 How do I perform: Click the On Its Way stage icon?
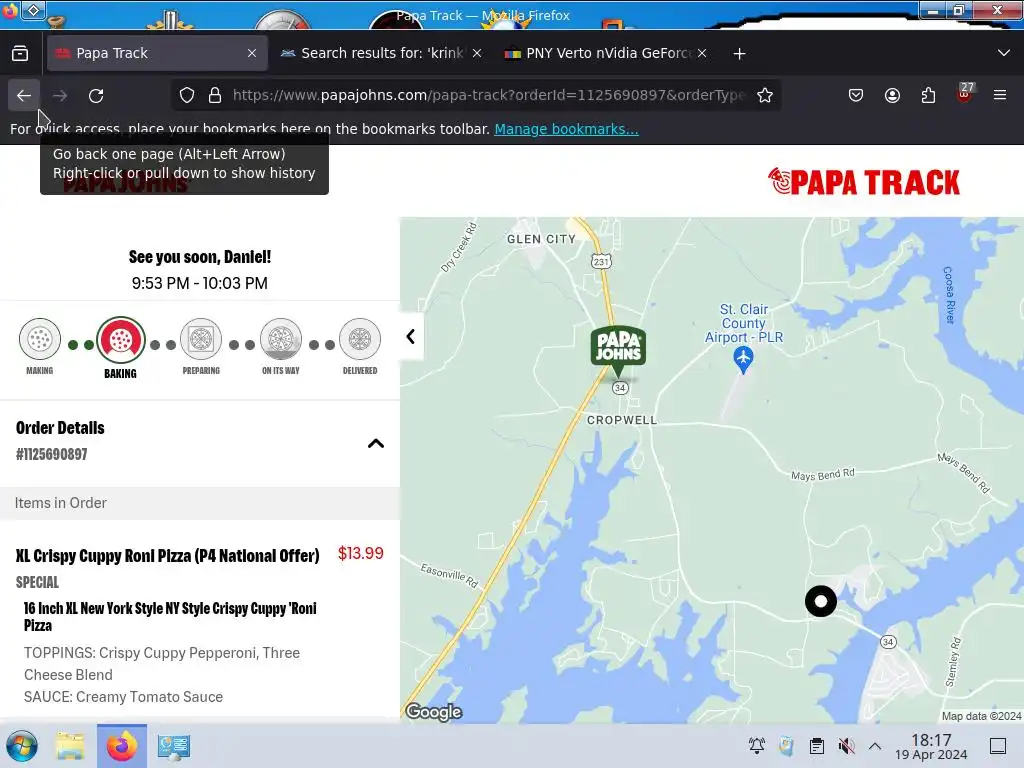pos(281,339)
